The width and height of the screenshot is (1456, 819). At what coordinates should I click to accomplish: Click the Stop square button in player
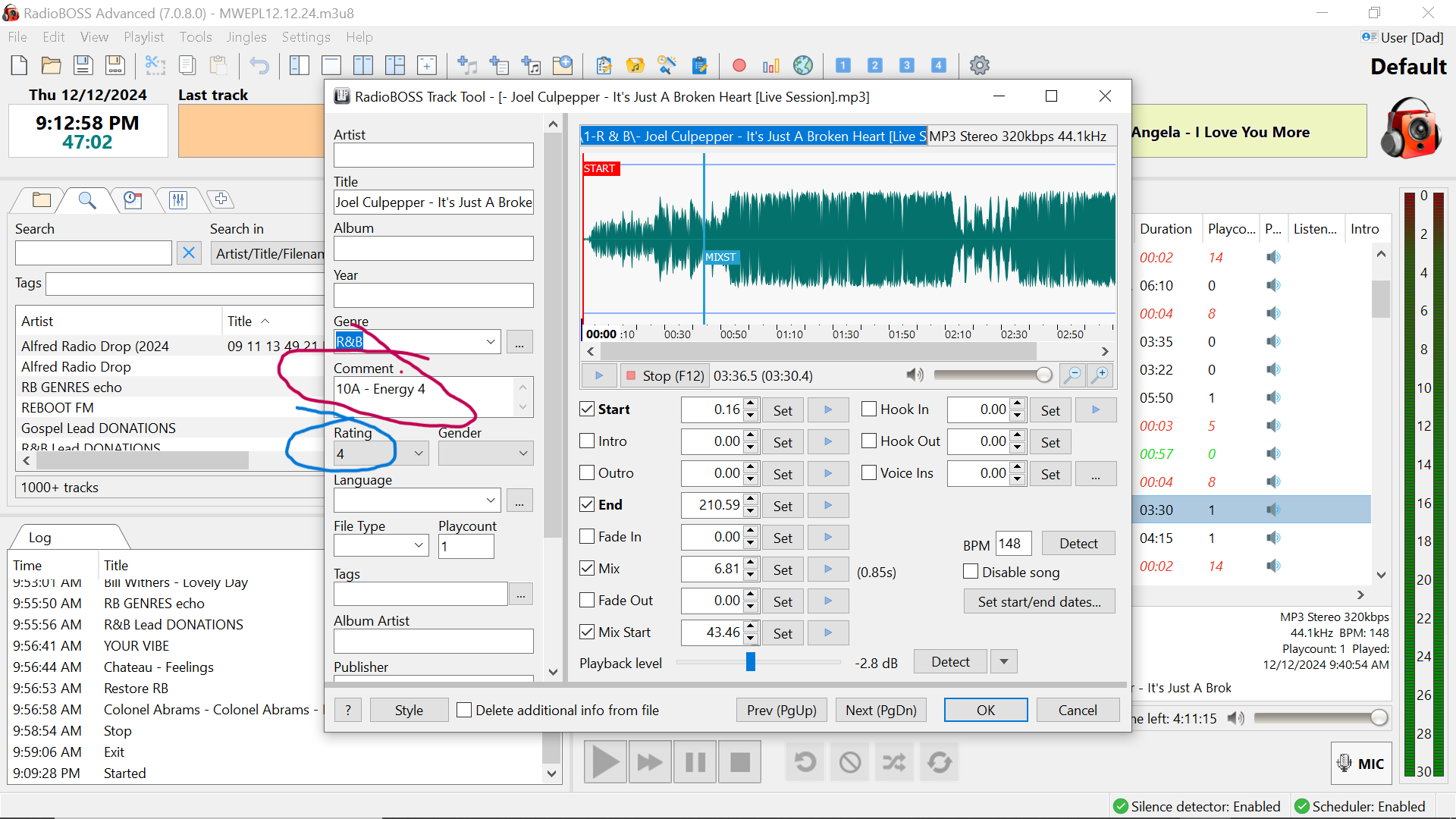pyautogui.click(x=739, y=761)
